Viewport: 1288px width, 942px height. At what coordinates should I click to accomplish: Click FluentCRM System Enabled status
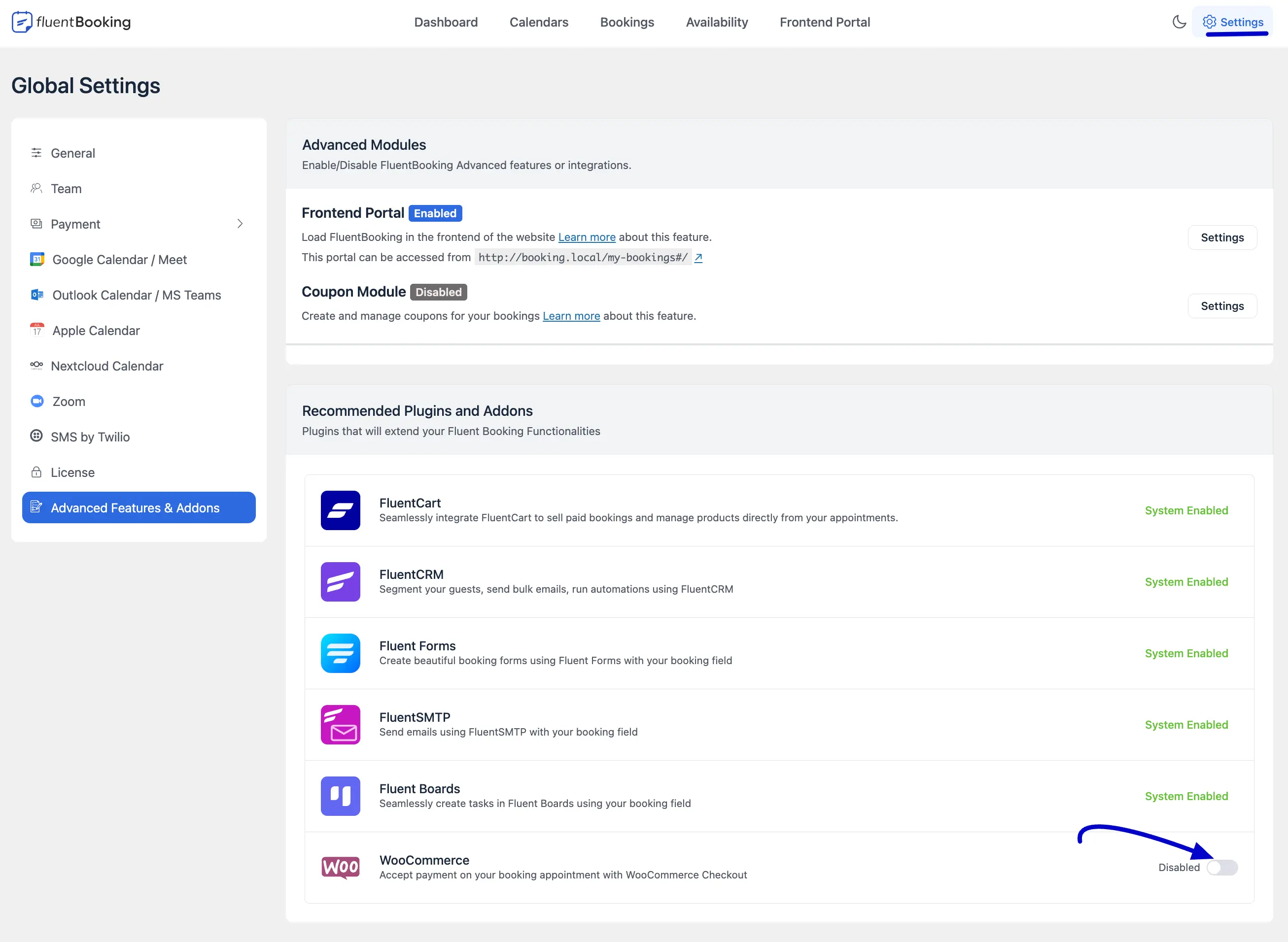coord(1186,582)
